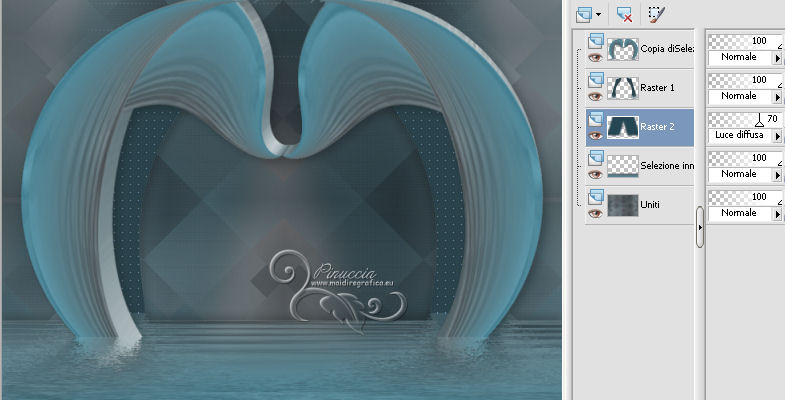Click opacity slider of Raster 1 layer
This screenshot has height=400, width=785.
click(745, 80)
